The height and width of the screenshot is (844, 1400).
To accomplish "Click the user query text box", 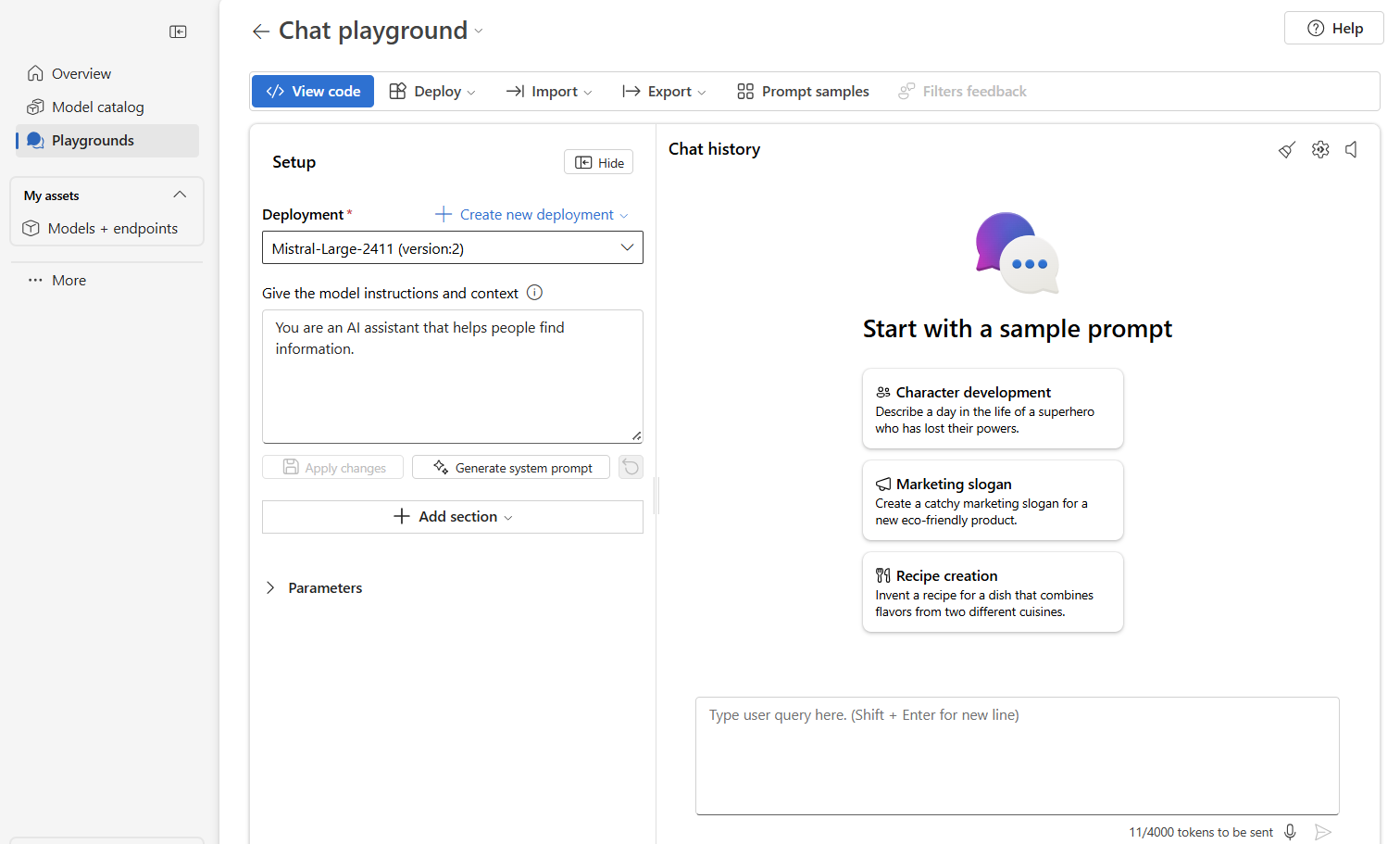I will pos(1017,755).
